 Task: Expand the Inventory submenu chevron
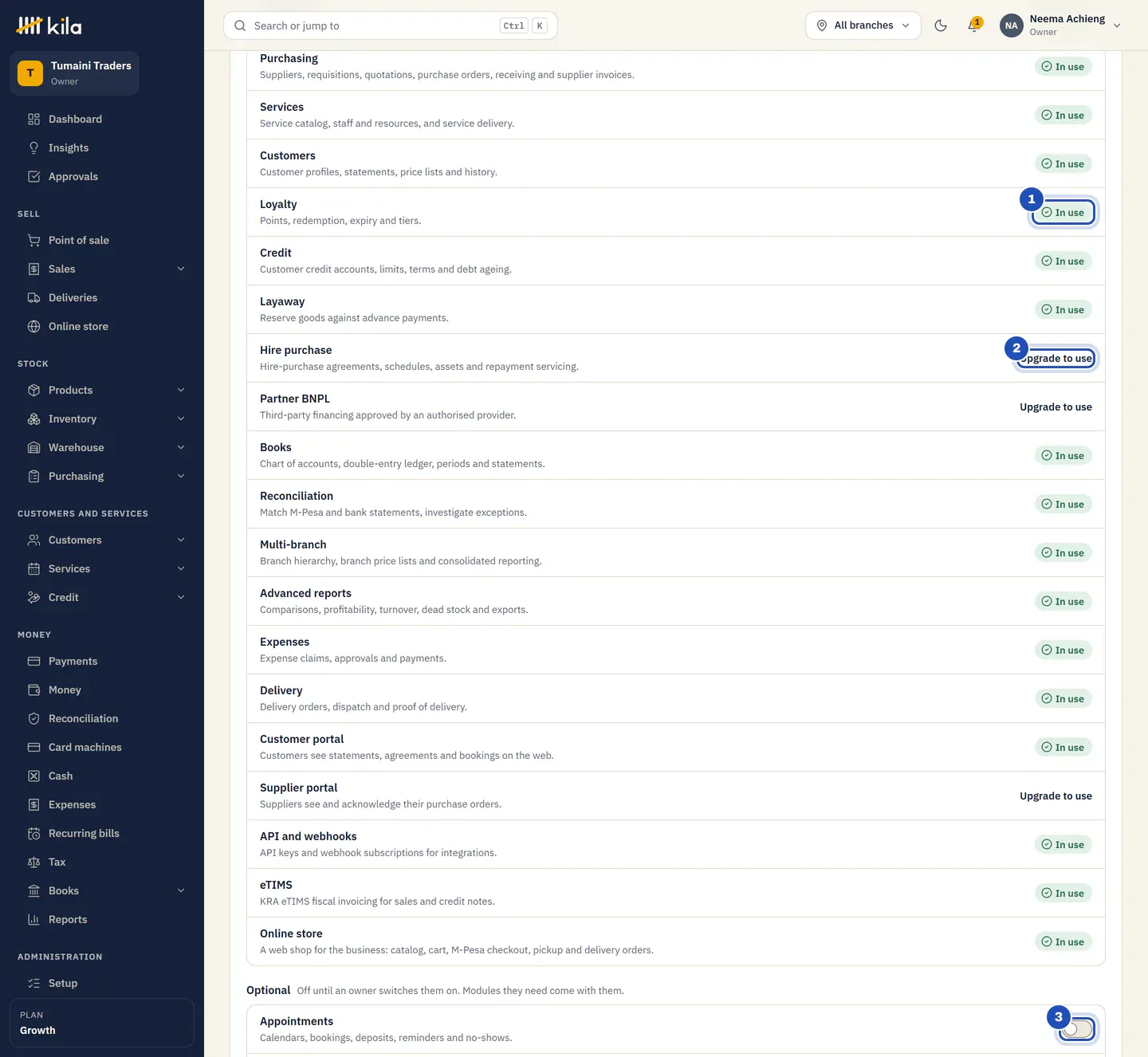(x=181, y=418)
